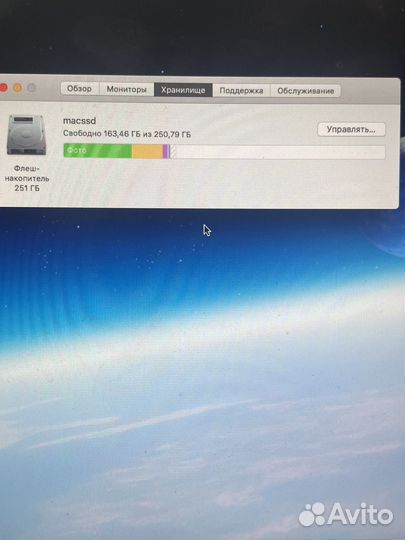Click the Свободно 163,46 ГБ из 250,79 ГБ text
Image resolution: width=405 pixels, height=540 pixels.
tap(127, 134)
